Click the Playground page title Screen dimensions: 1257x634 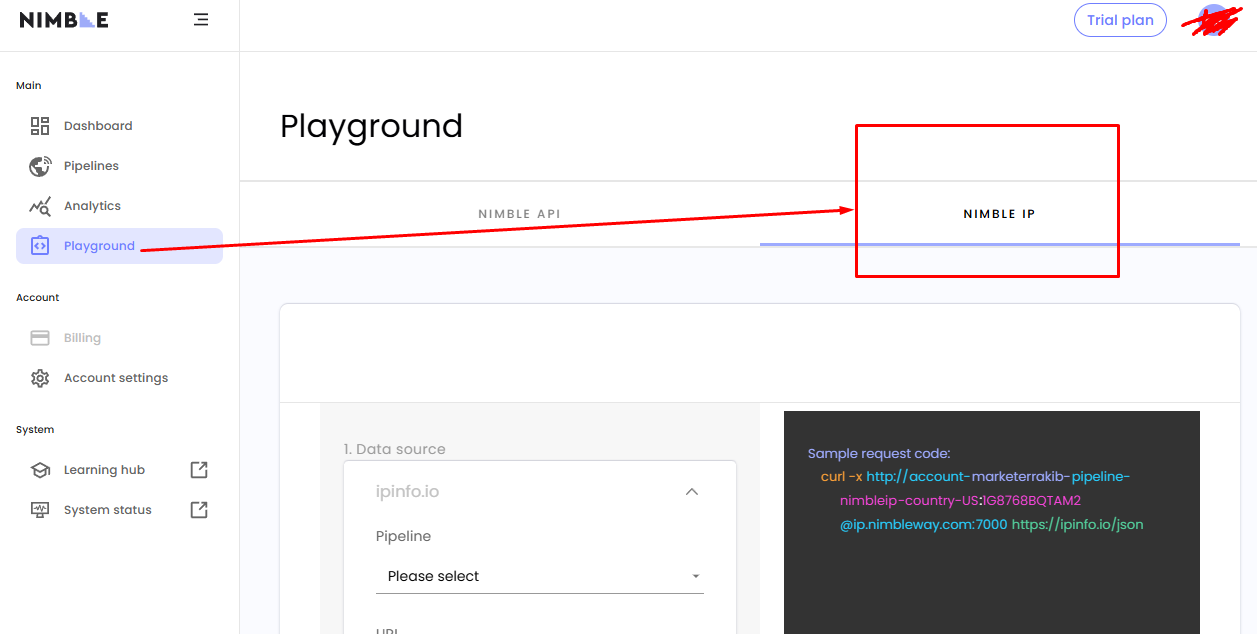[x=371, y=126]
